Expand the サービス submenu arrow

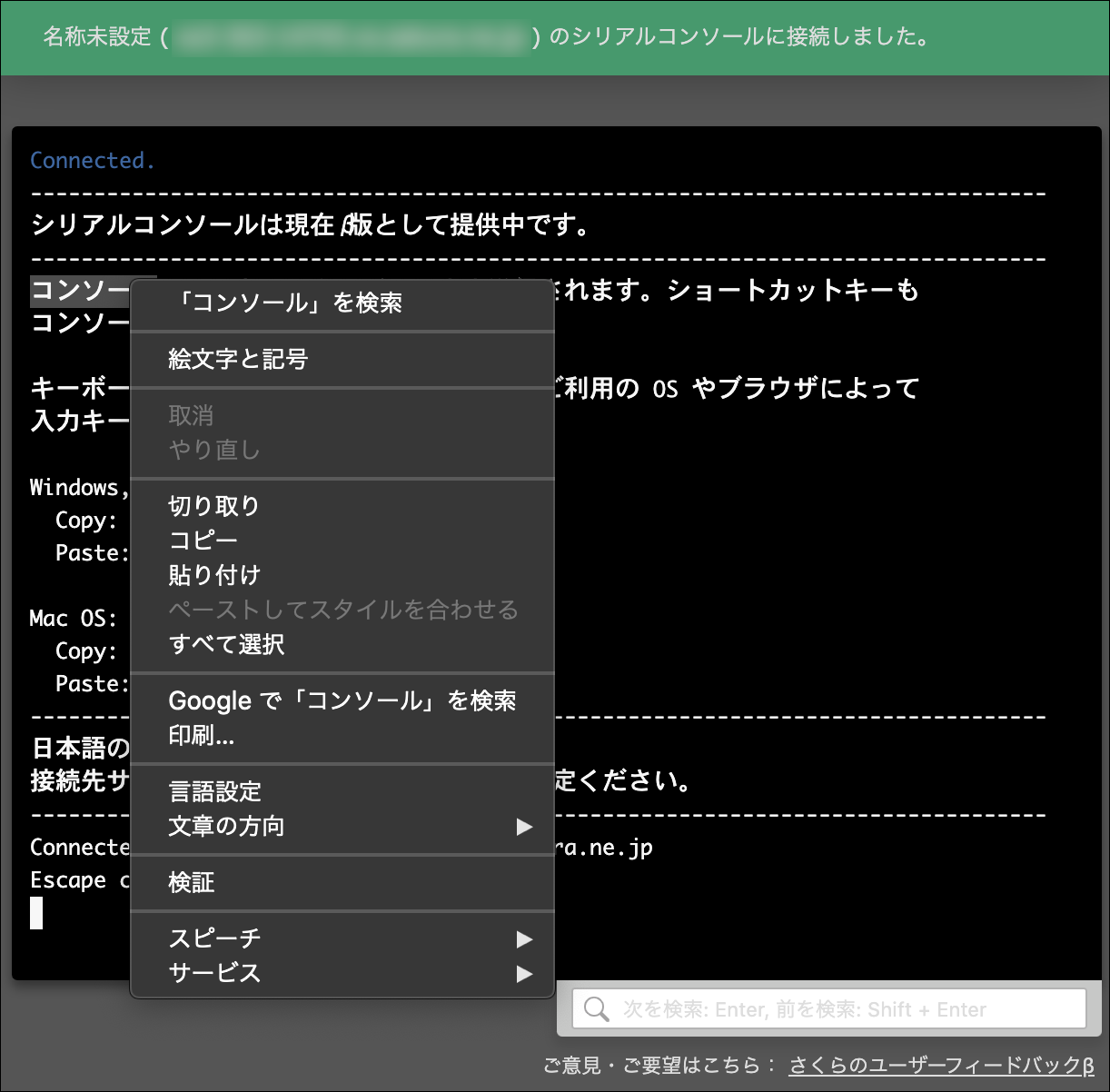click(x=524, y=974)
